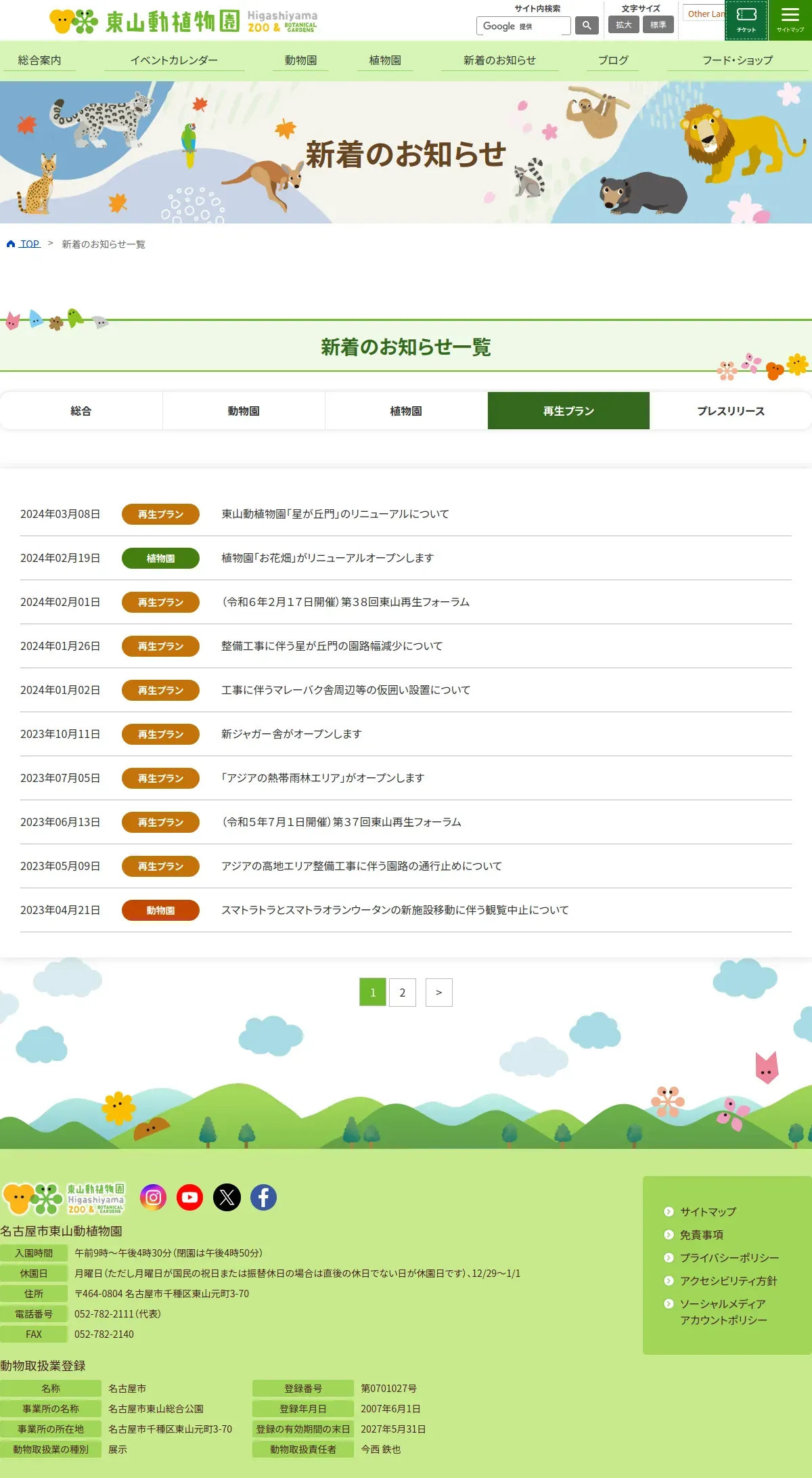Open 新着のお知らせ in the navigation bar
The width and height of the screenshot is (812, 1478).
pyautogui.click(x=499, y=60)
